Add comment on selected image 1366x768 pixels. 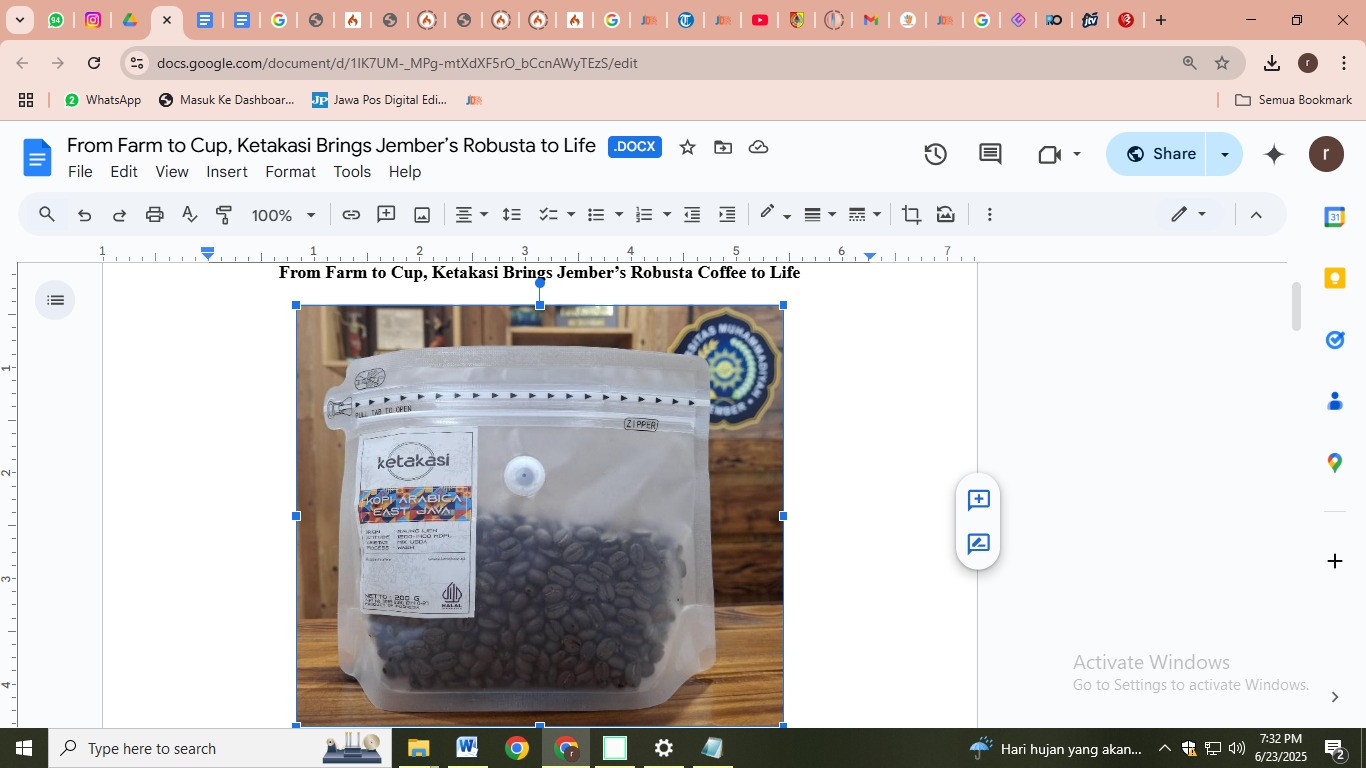(x=978, y=500)
